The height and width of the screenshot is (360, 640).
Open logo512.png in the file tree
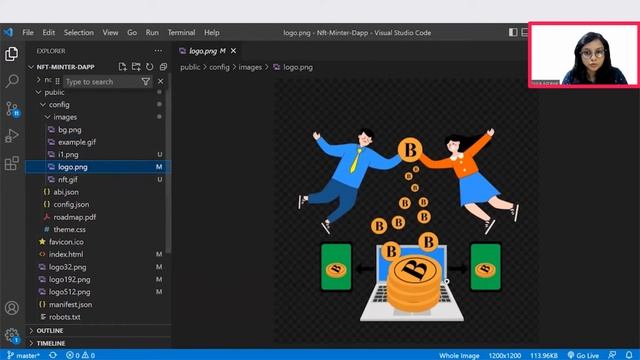point(69,292)
